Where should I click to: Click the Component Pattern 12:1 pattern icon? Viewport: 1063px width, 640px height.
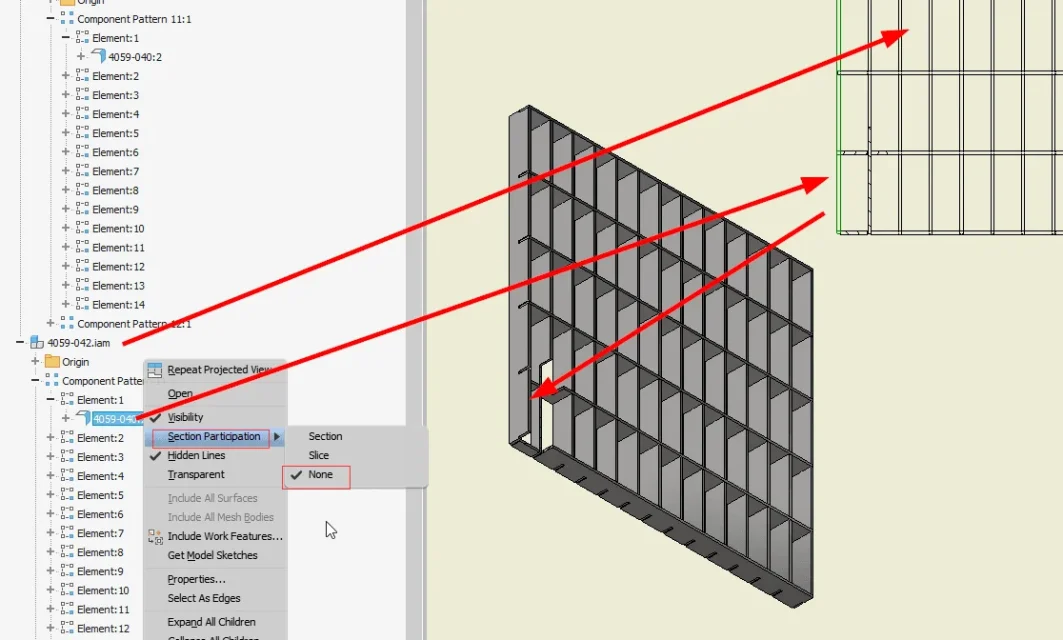(67, 323)
